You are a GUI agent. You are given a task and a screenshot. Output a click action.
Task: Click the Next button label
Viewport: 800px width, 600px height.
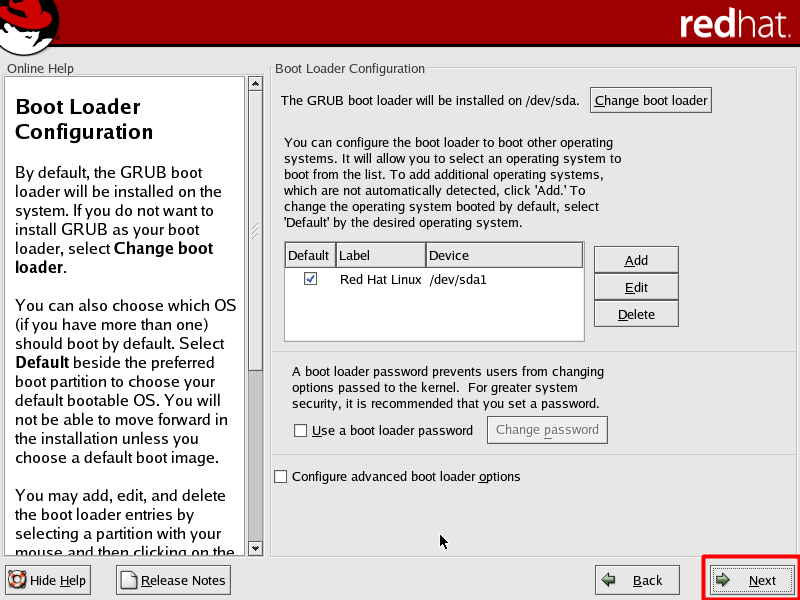point(762,581)
